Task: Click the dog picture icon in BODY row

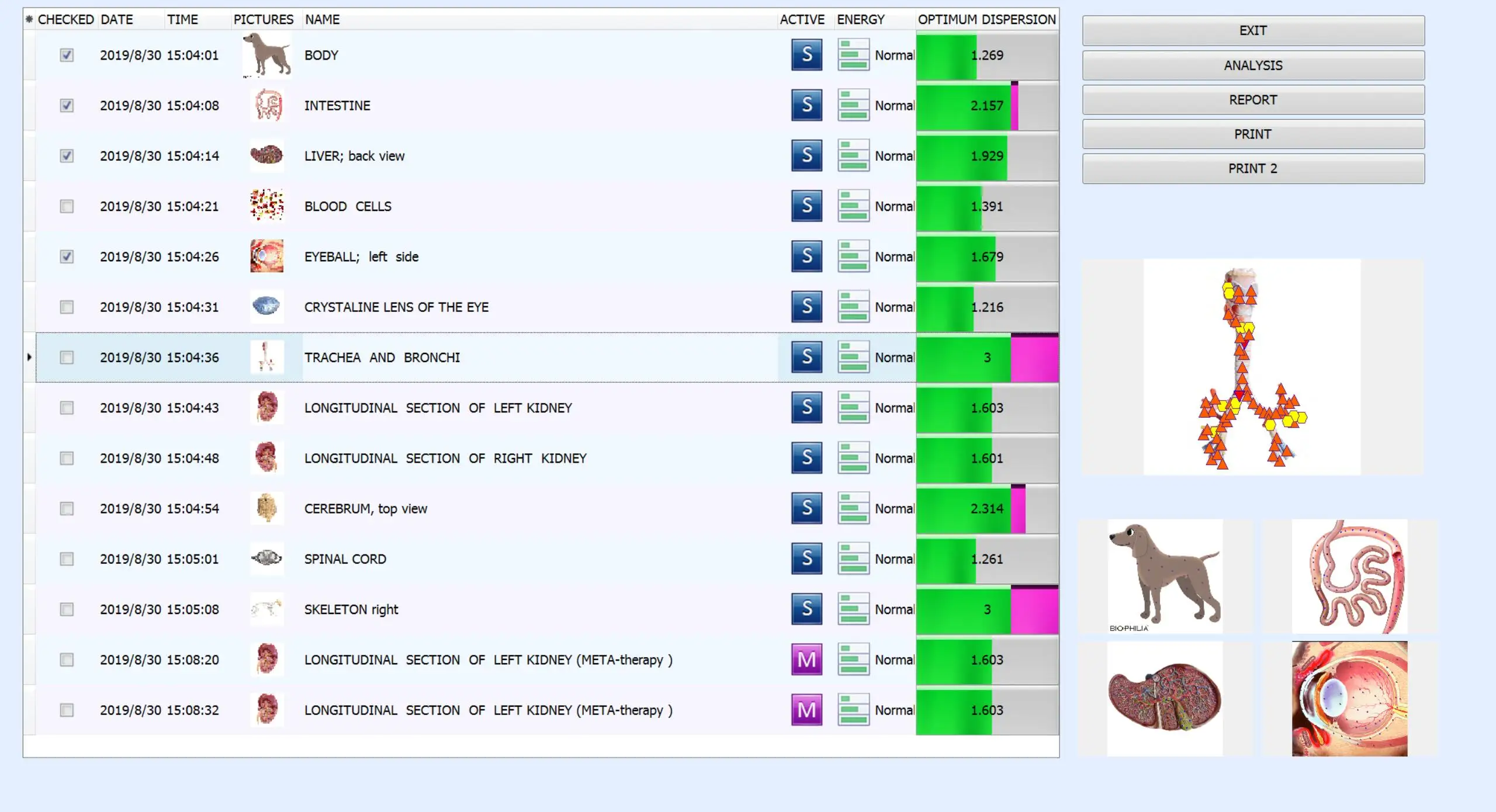Action: (x=267, y=55)
